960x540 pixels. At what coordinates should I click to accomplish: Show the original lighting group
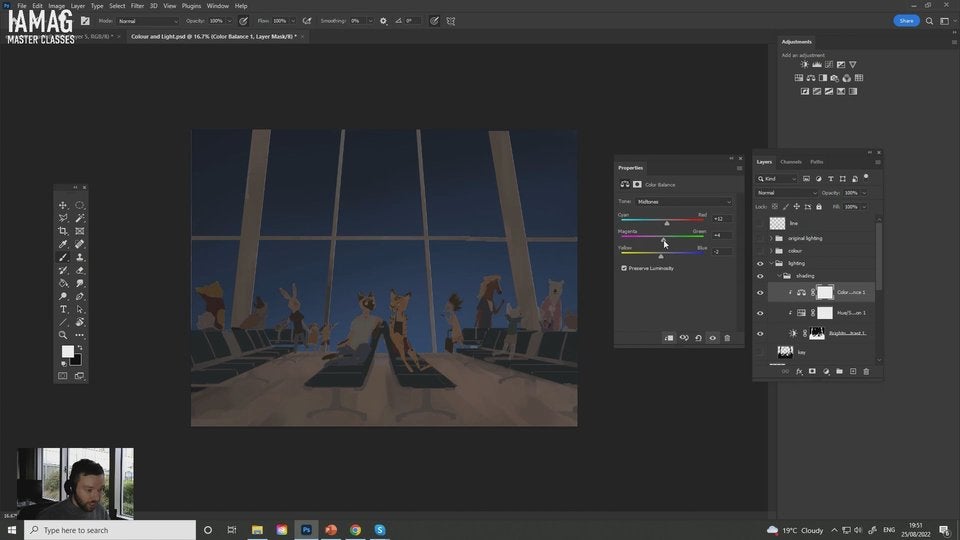760,238
